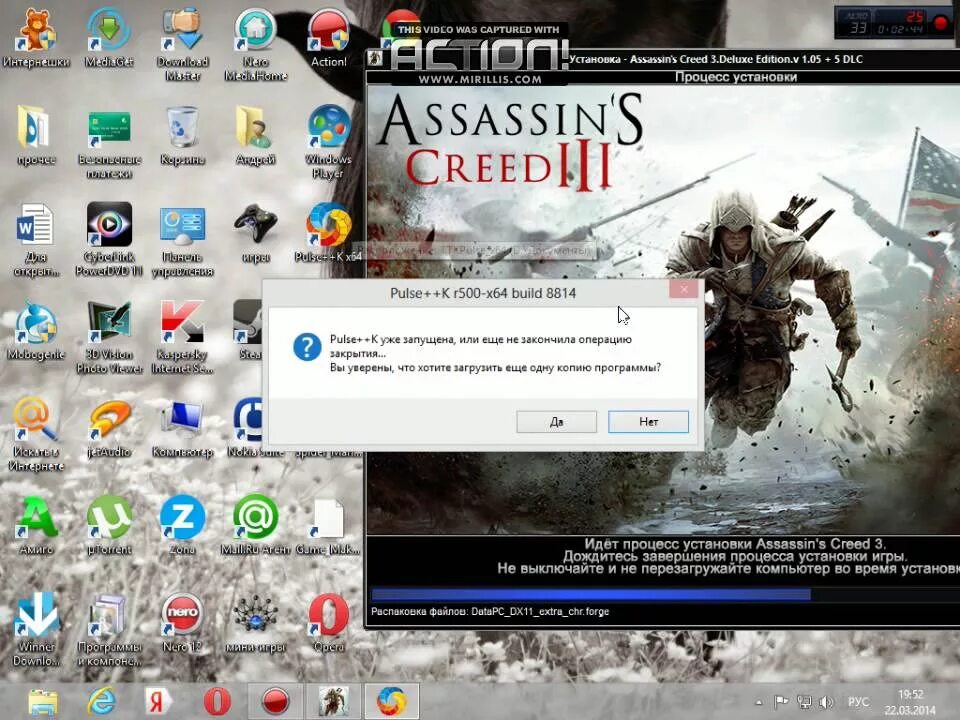The height and width of the screenshot is (720, 960).
Task: Click the blue question mark dialog icon
Action: [x=307, y=347]
